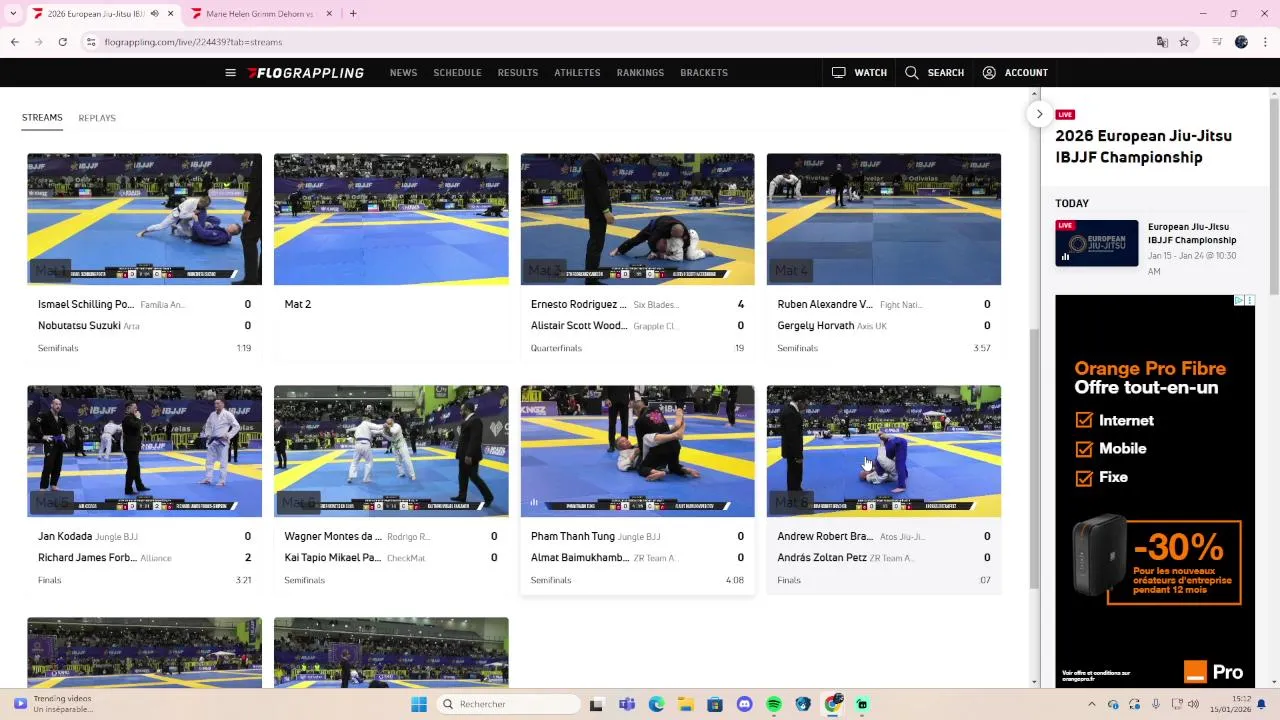Open the Mat 8 stream thumbnail

[x=884, y=451]
